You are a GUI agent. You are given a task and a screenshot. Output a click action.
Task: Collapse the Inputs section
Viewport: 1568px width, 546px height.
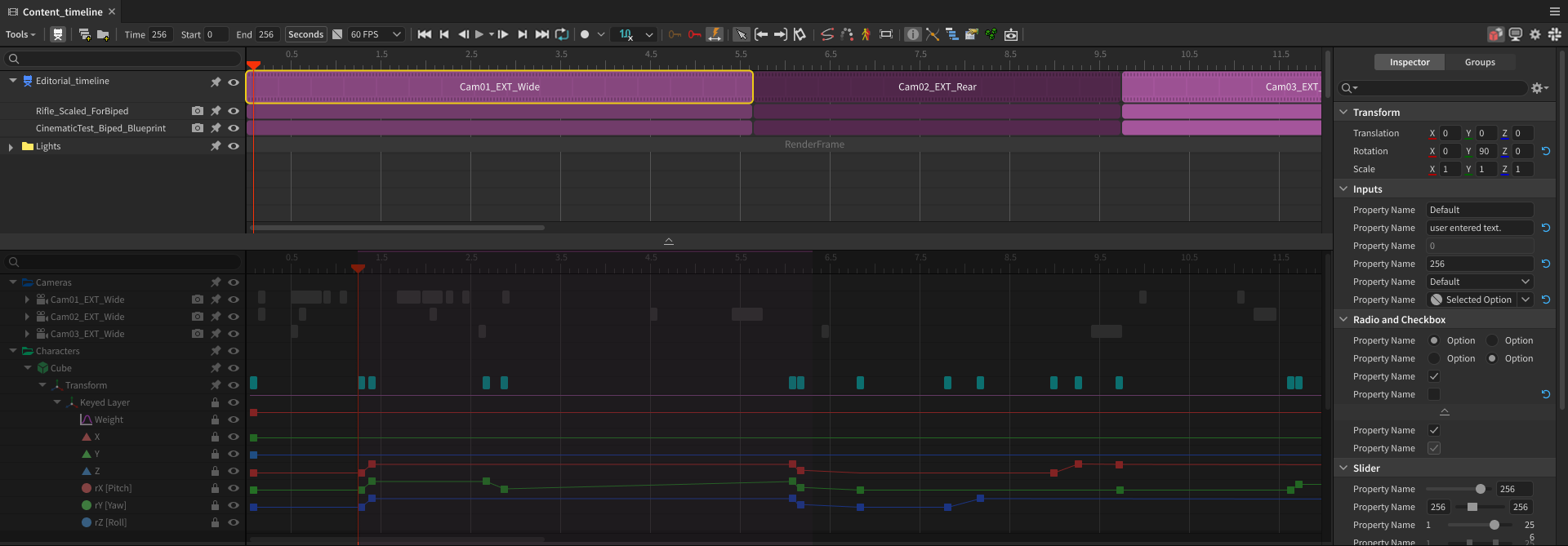(x=1343, y=189)
